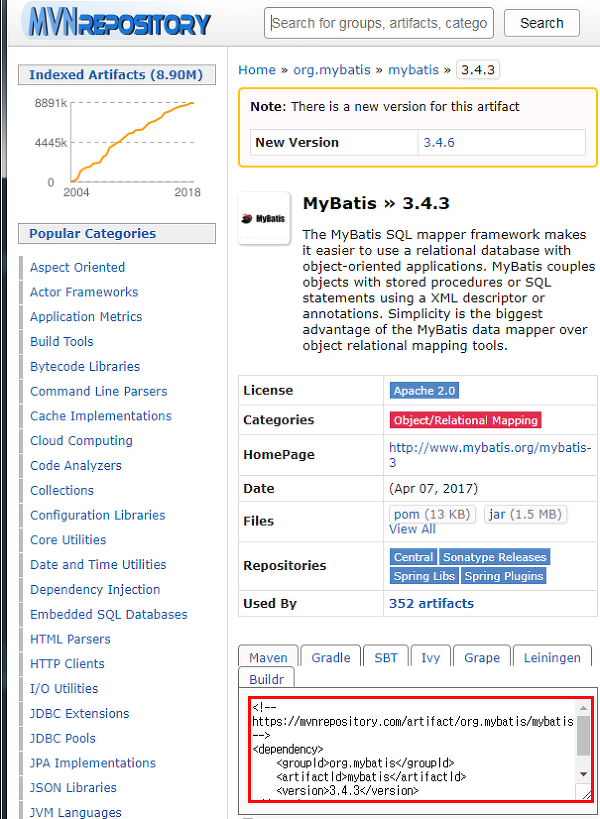Image resolution: width=600 pixels, height=819 pixels.
Task: Switch to the SBT tab
Action: pyautogui.click(x=386, y=657)
